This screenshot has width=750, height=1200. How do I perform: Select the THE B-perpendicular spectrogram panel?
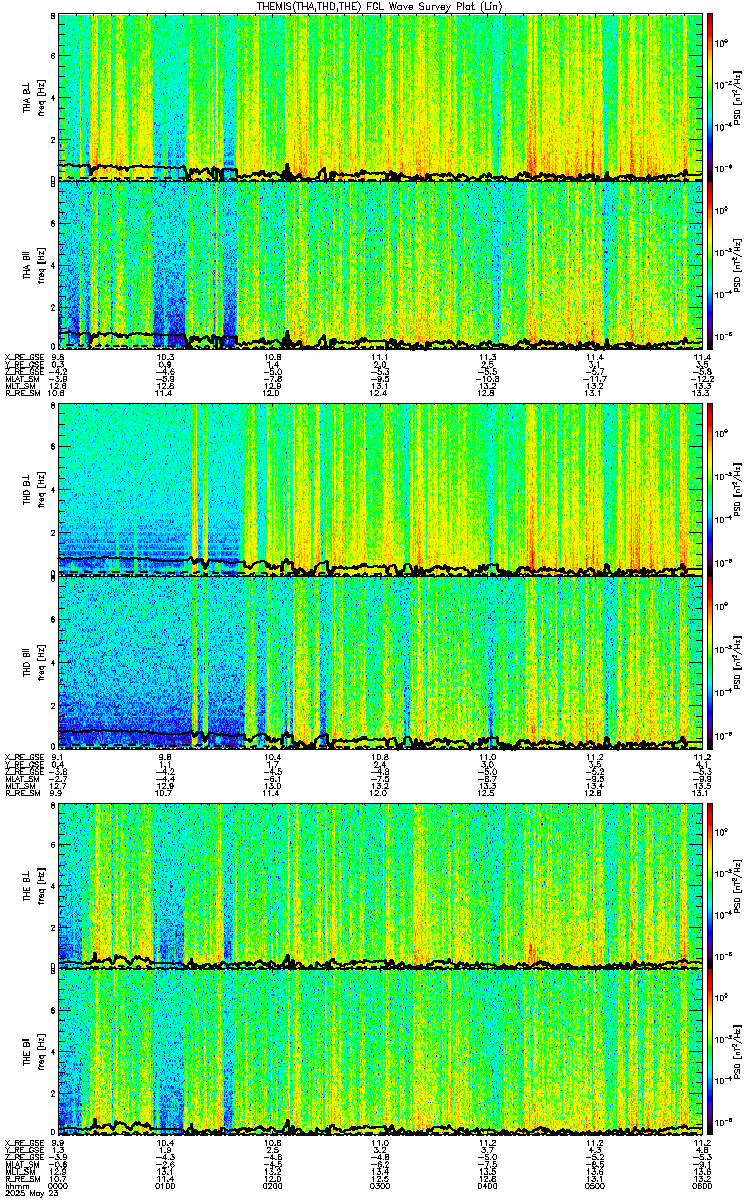(x=380, y=885)
